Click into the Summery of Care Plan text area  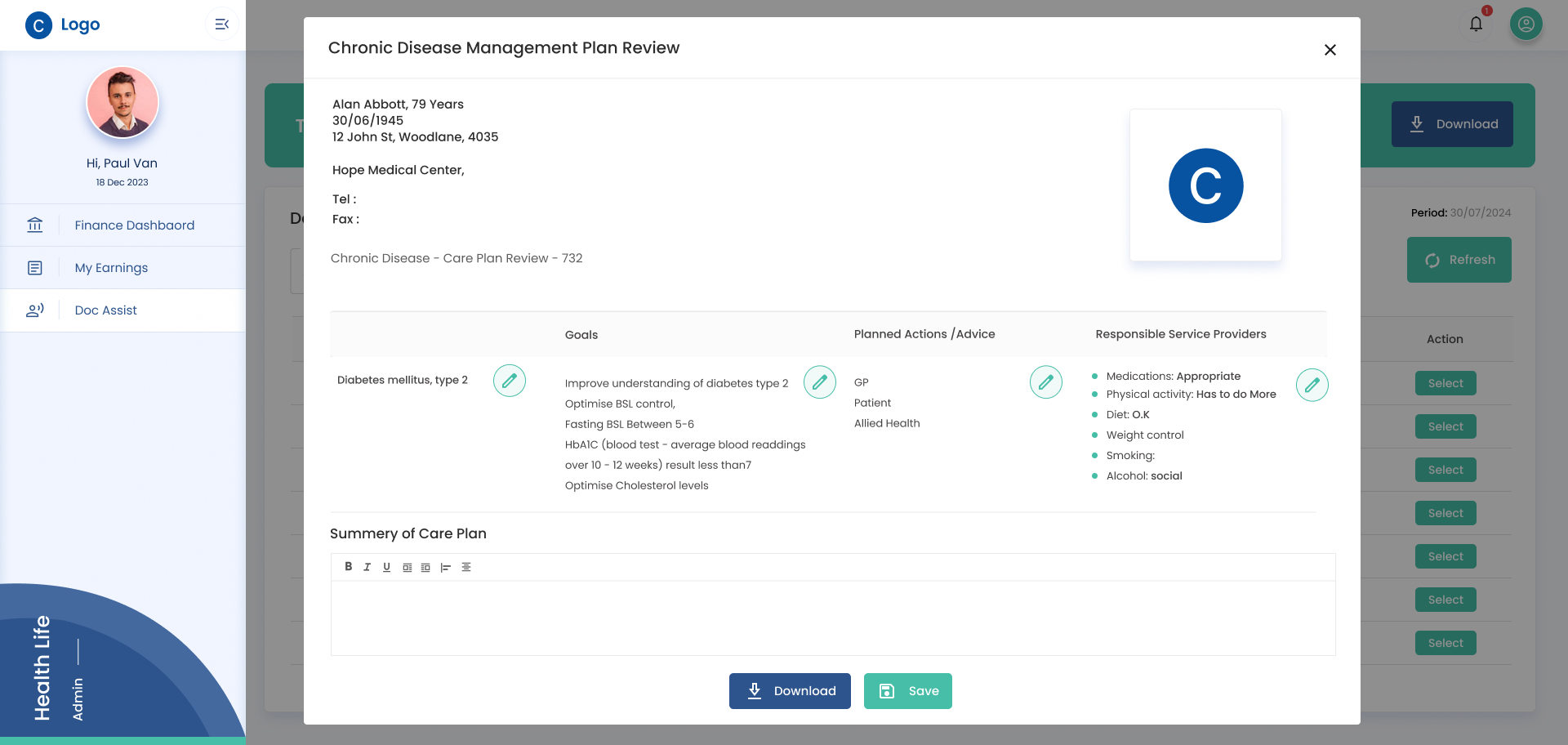pos(833,618)
